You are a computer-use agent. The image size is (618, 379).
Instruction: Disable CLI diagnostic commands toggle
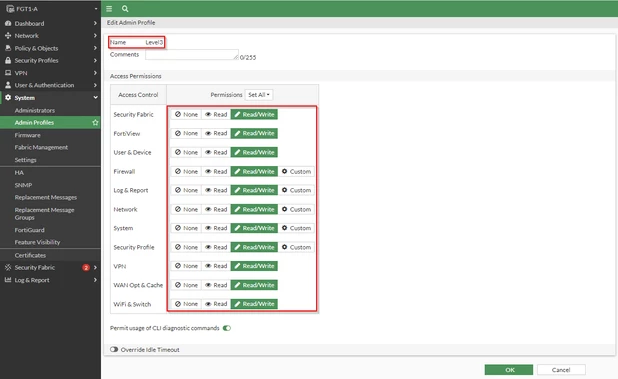click(x=227, y=328)
